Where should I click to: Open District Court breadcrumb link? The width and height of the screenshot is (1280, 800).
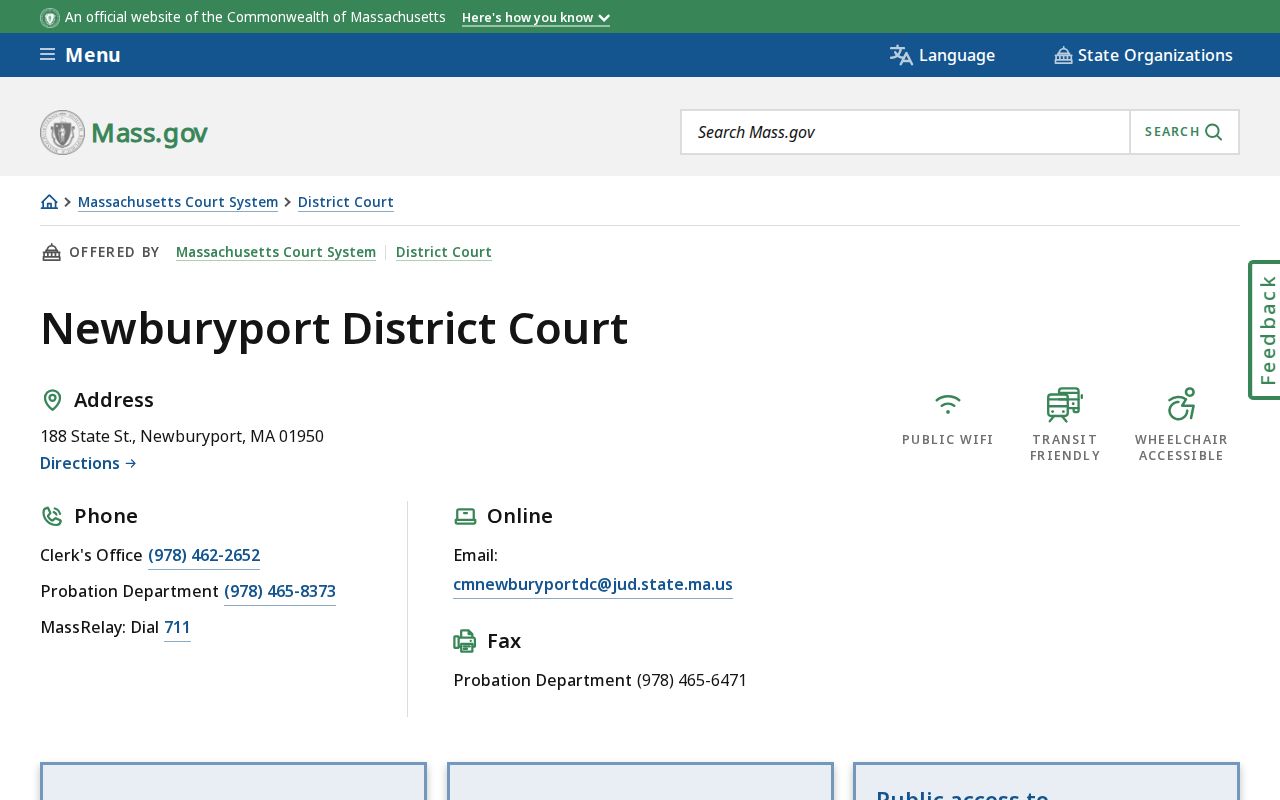tap(346, 202)
